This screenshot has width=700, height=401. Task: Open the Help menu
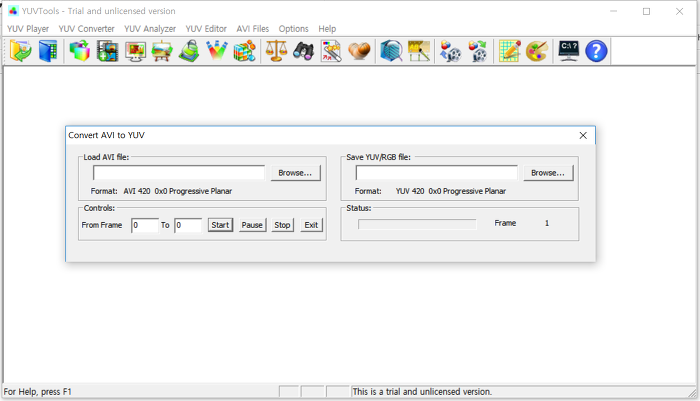[x=327, y=29]
